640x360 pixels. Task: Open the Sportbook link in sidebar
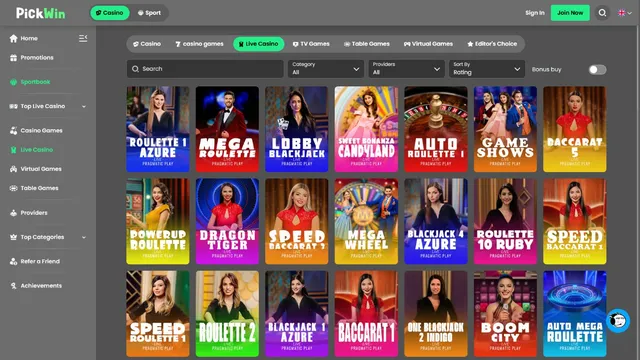pyautogui.click(x=35, y=82)
